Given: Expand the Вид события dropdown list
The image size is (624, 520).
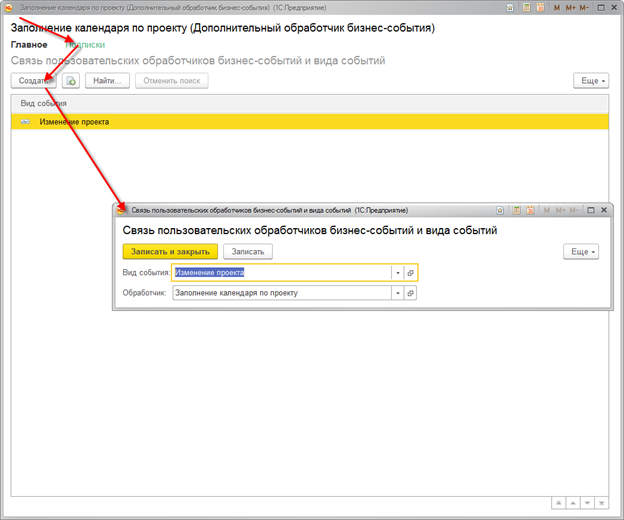Looking at the screenshot, I should 397,272.
